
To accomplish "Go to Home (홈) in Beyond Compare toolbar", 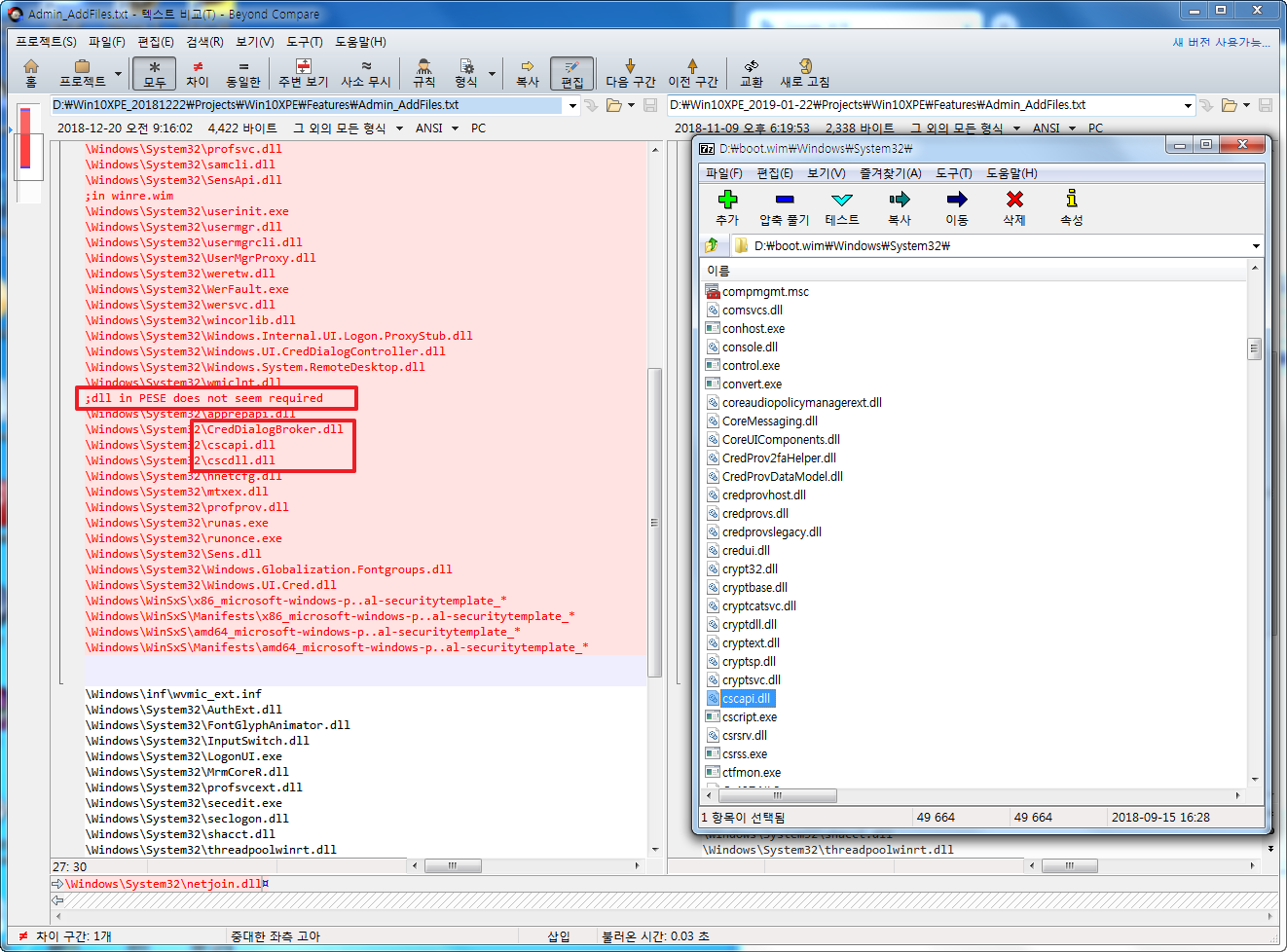I will point(31,73).
